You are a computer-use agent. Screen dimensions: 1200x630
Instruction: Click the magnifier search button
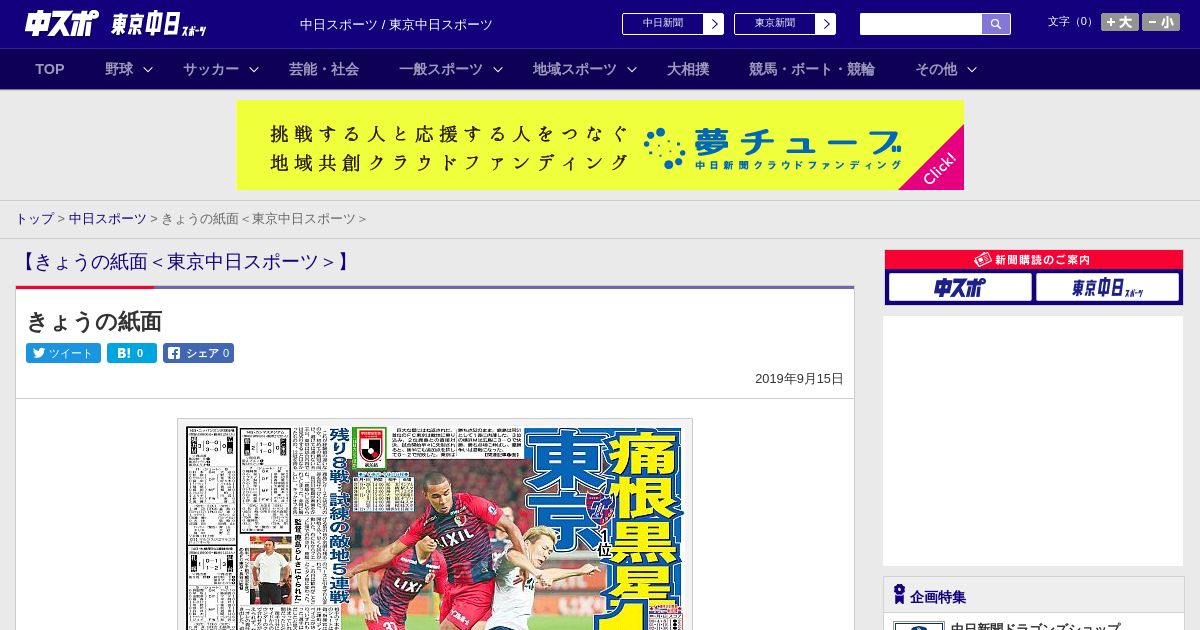click(x=996, y=24)
